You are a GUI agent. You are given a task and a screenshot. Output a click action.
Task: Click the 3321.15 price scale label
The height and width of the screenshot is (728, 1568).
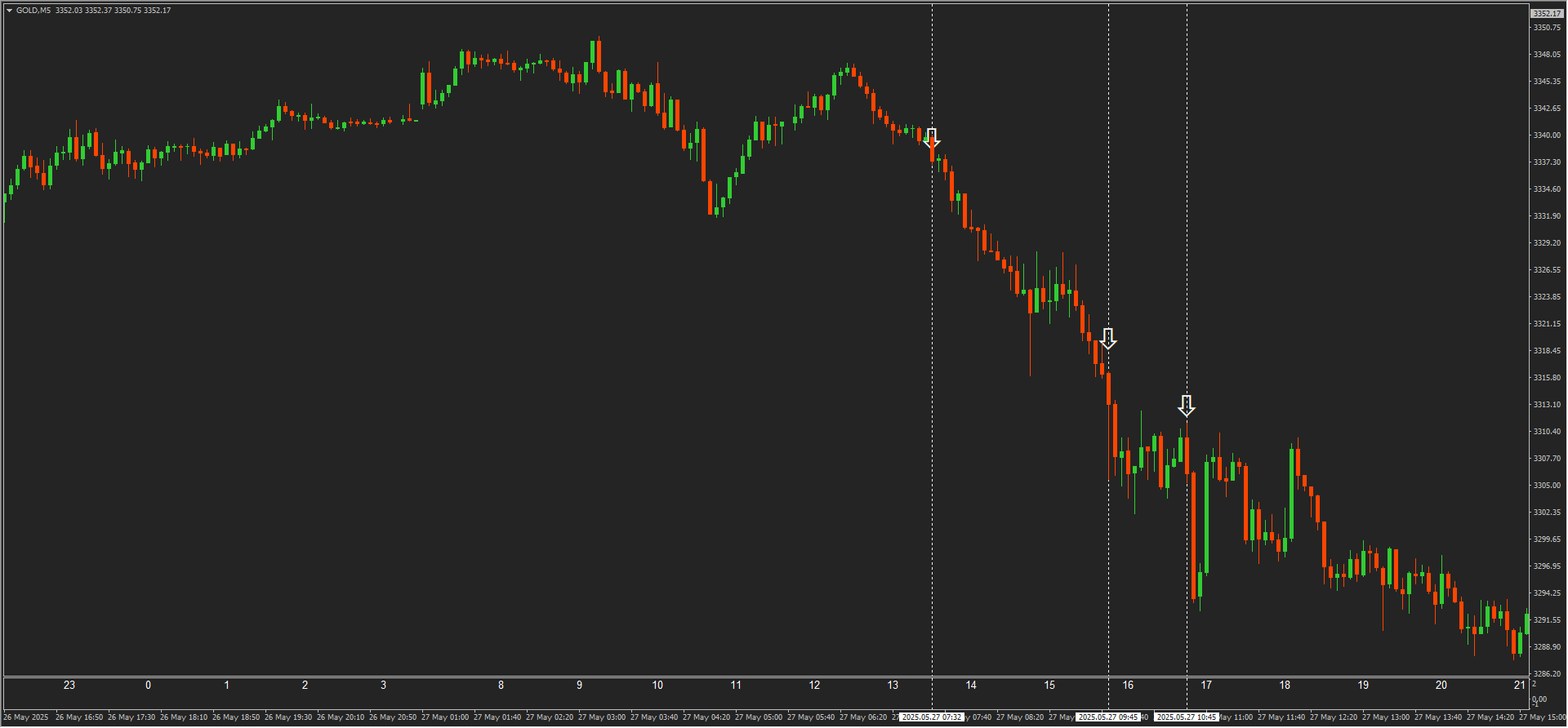[x=1547, y=324]
